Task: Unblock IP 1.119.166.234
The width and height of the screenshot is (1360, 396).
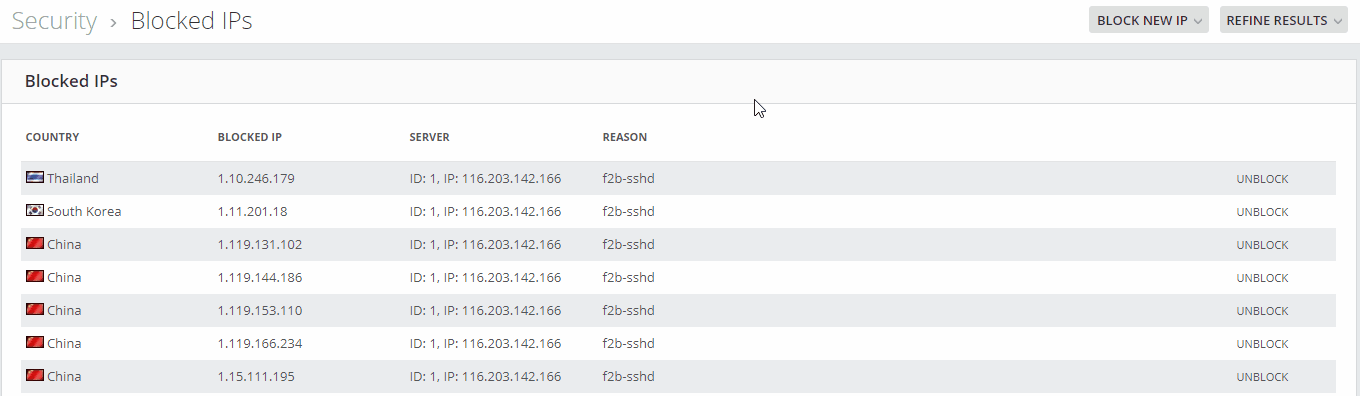Action: click(x=1262, y=344)
